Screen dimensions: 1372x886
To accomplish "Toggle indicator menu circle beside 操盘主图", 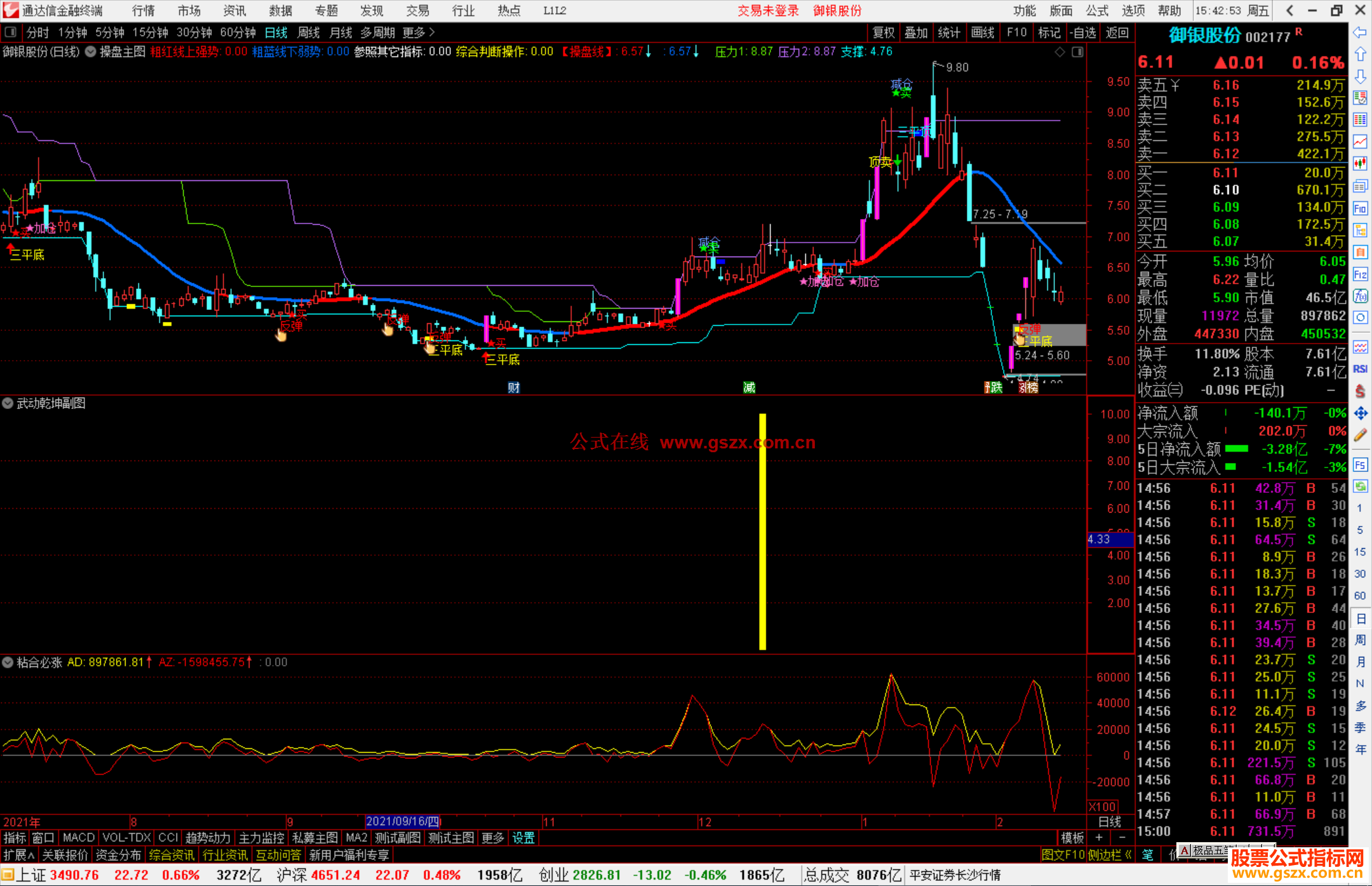I will coord(91,52).
